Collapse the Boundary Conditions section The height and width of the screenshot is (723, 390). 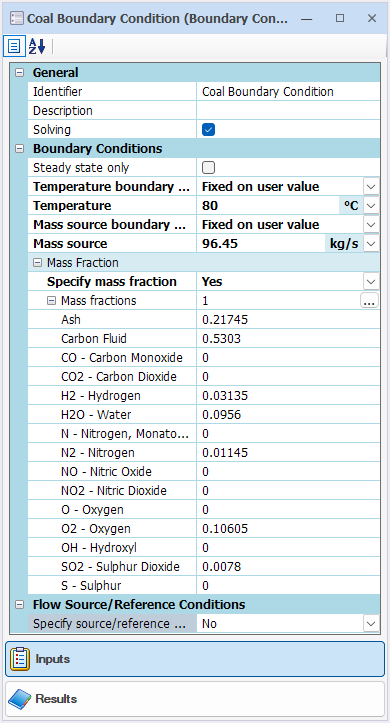[x=19, y=149]
